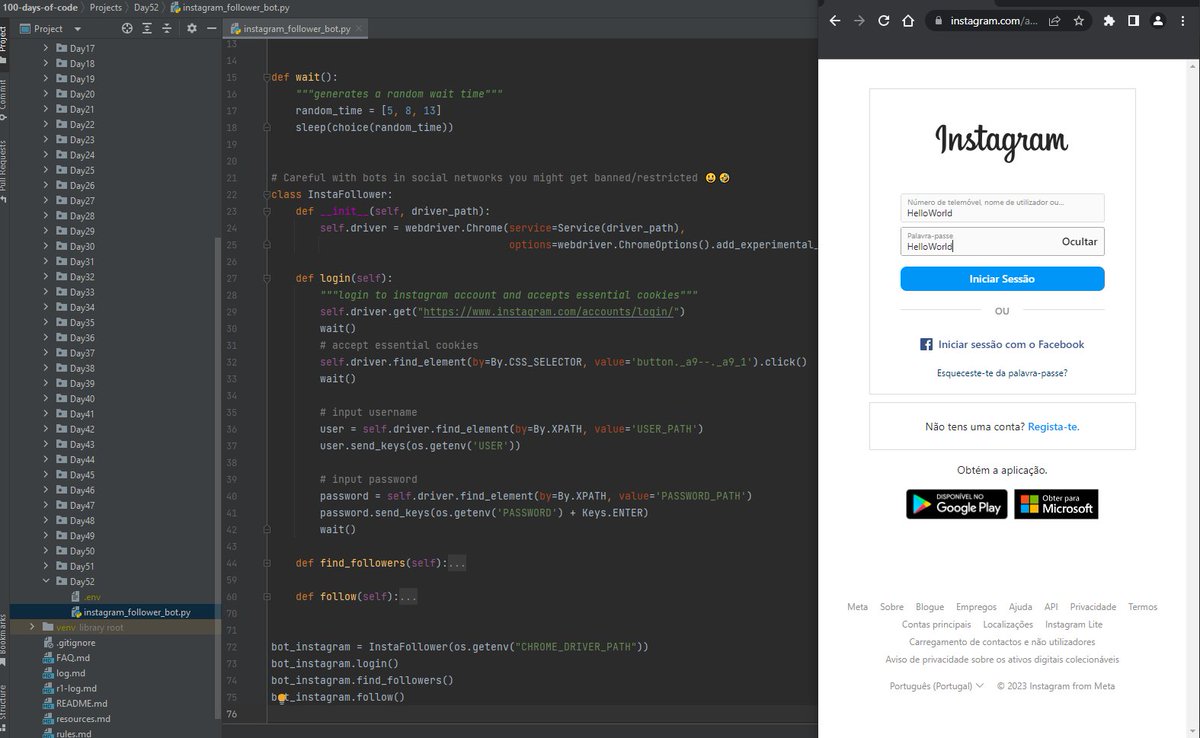This screenshot has height=738, width=1200.
Task: Click the Projects breadcrumb
Action: [105, 7]
